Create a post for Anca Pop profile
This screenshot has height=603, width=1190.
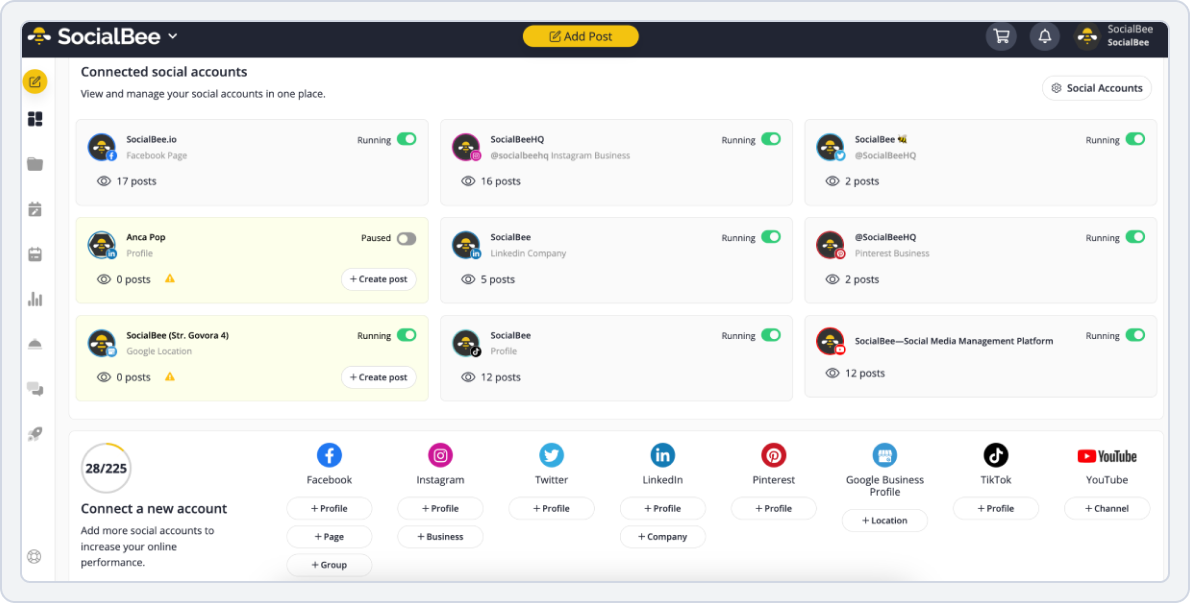(x=379, y=279)
